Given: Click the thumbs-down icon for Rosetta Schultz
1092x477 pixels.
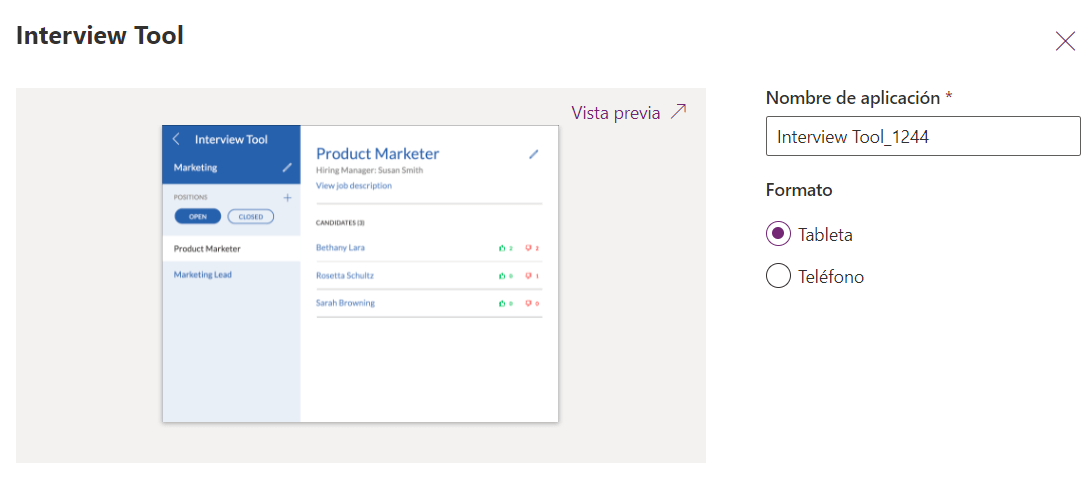Looking at the screenshot, I should coord(528,276).
